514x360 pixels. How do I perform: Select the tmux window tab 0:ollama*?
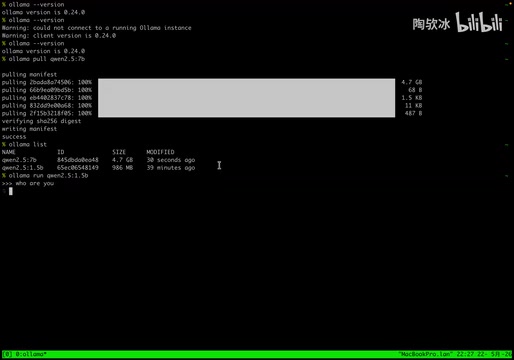pos(31,354)
